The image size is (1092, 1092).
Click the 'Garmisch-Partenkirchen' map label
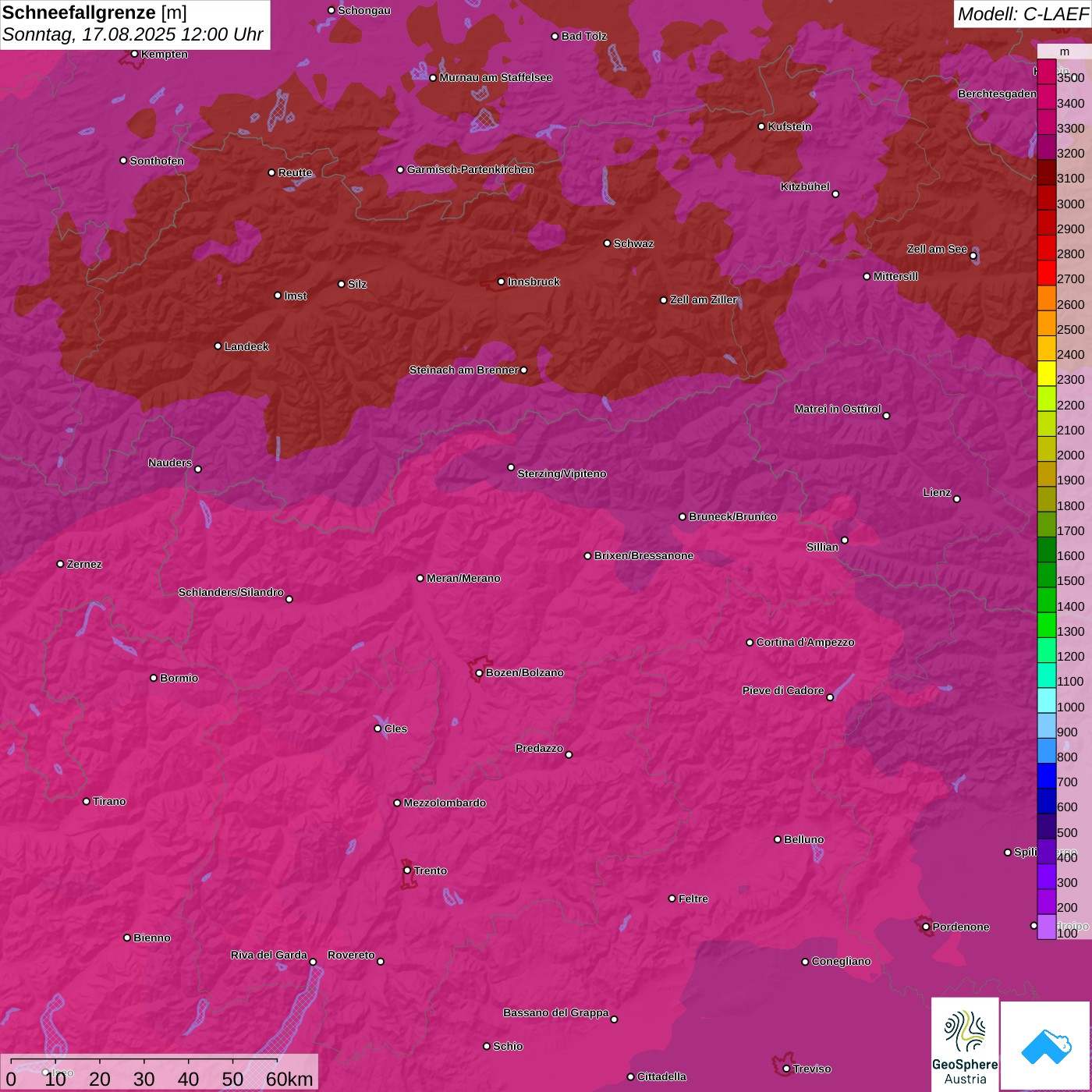(470, 169)
